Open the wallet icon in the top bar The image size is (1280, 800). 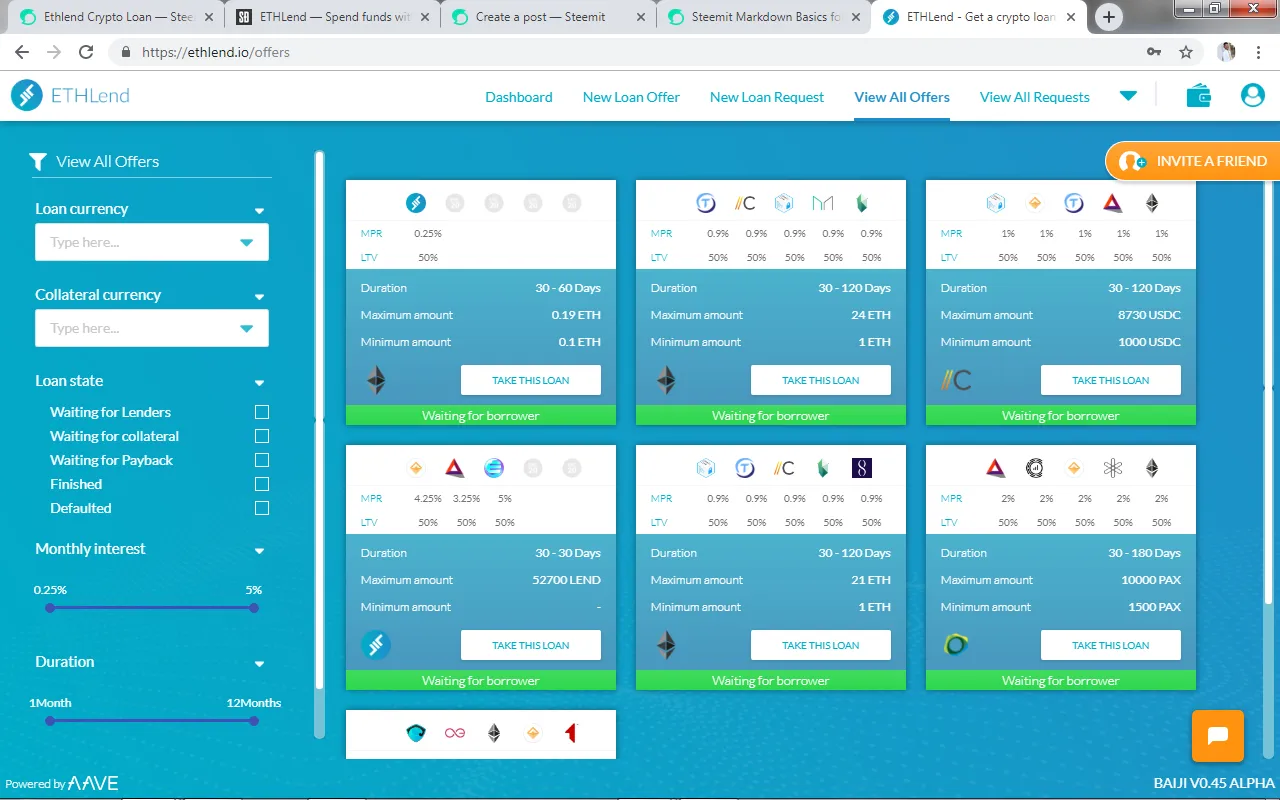click(1199, 96)
